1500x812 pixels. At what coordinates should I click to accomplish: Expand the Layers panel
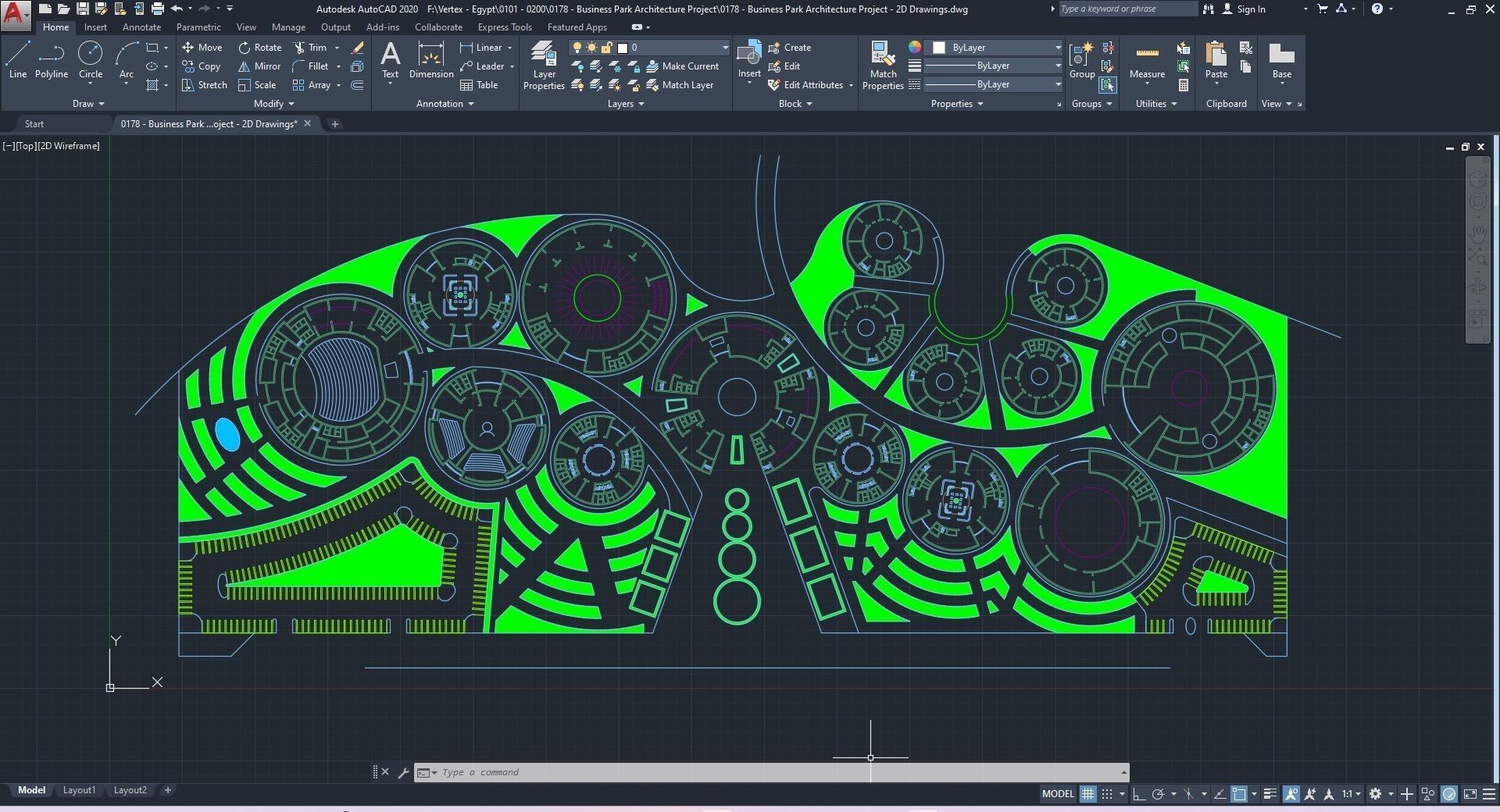tap(626, 104)
